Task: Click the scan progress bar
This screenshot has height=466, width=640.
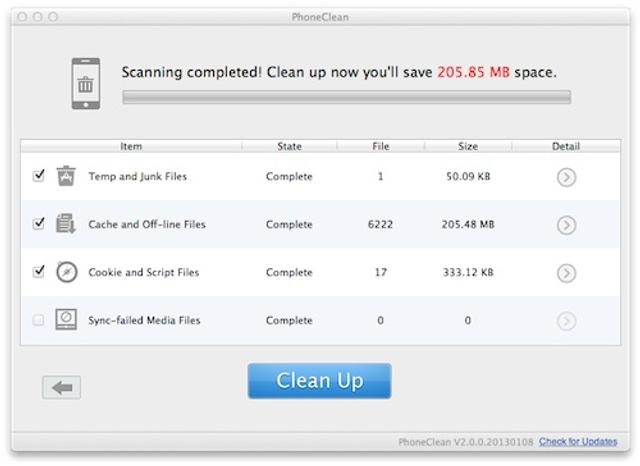Action: (346, 97)
